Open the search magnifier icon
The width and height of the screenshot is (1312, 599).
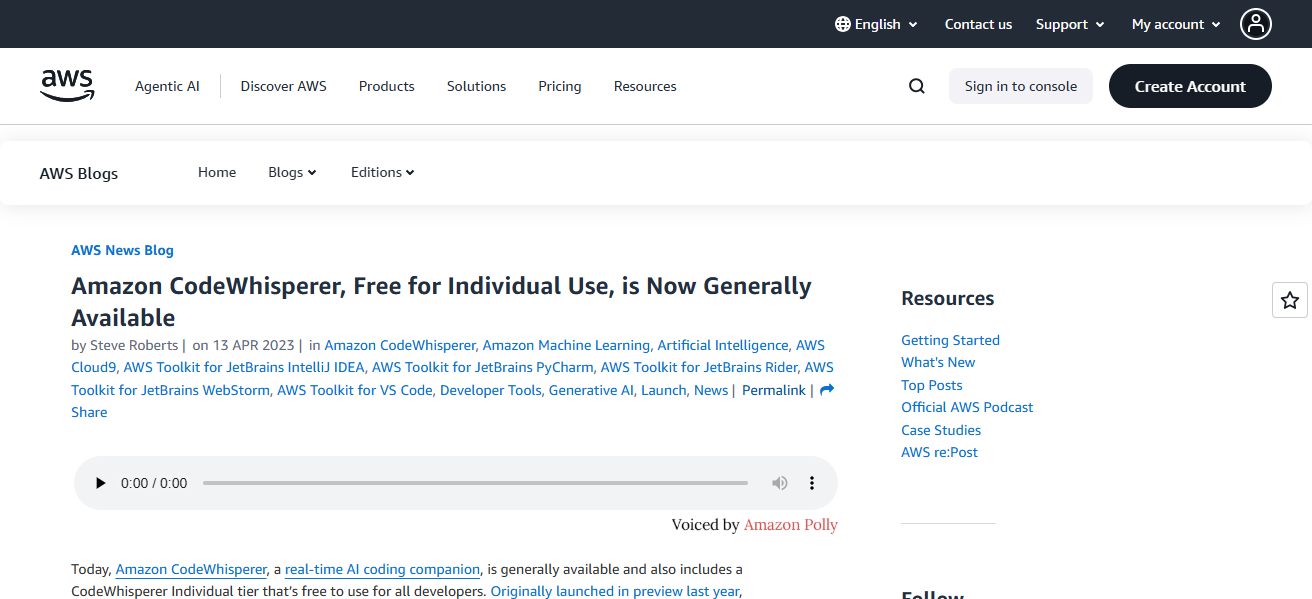(917, 86)
